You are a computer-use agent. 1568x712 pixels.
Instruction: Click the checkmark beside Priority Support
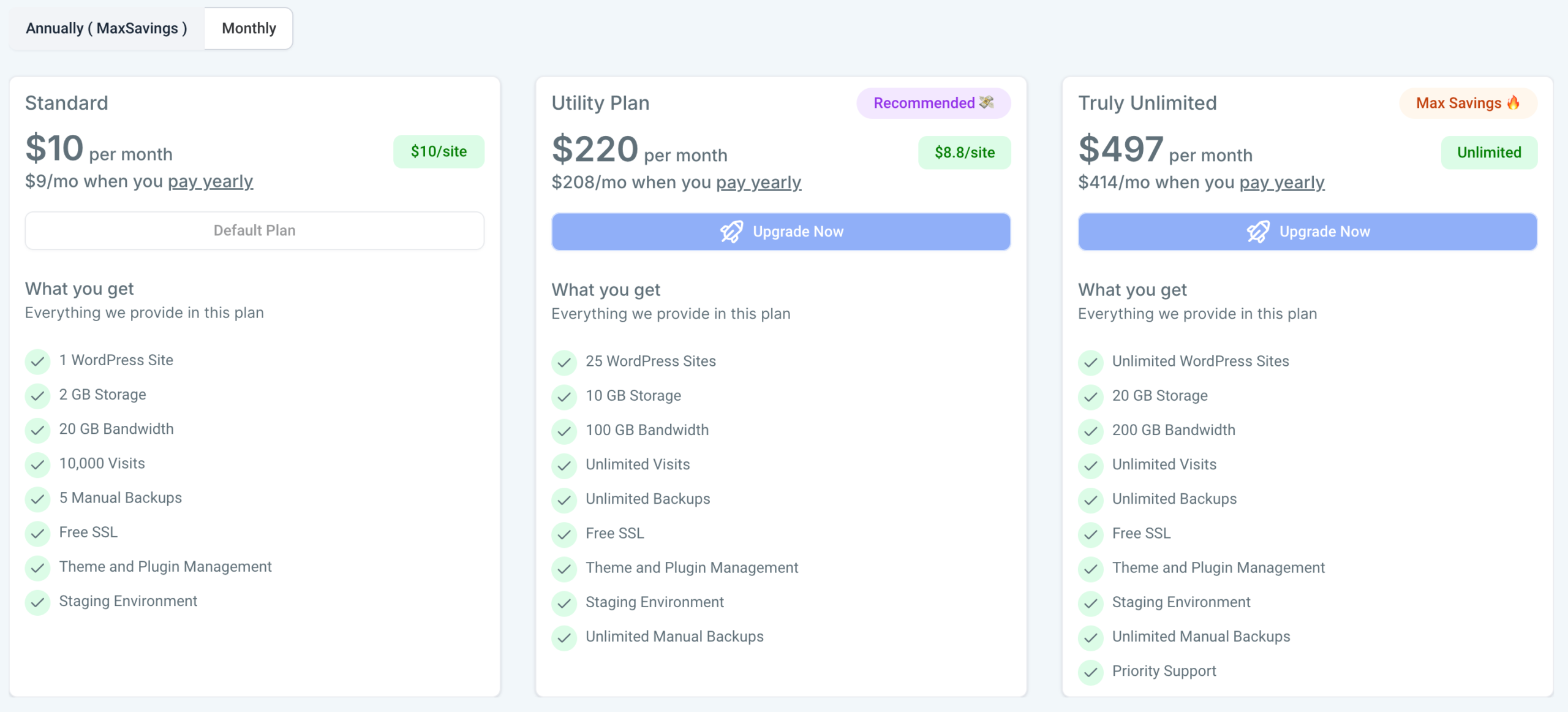coord(1091,672)
